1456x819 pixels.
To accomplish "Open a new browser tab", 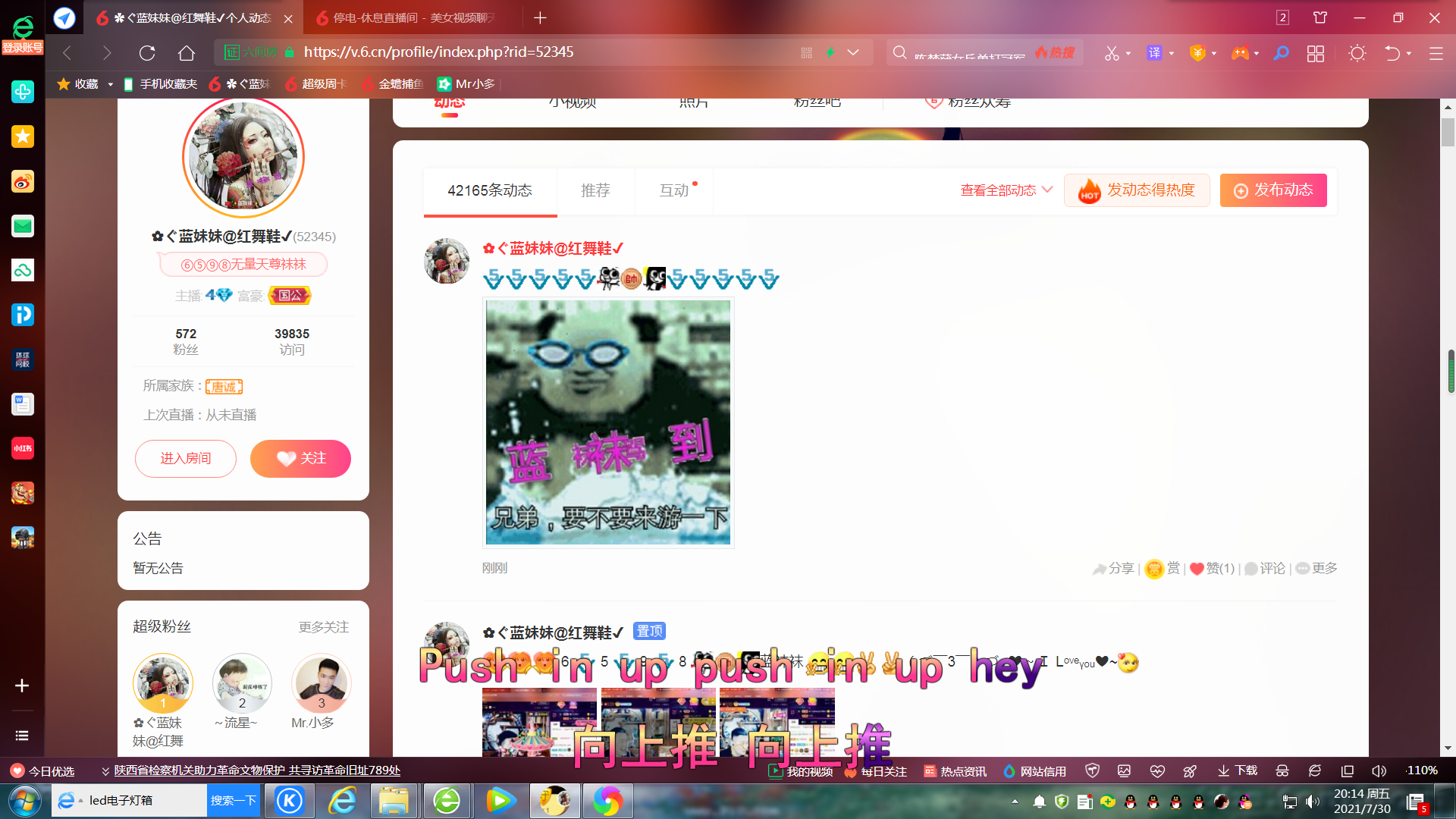I will [540, 17].
